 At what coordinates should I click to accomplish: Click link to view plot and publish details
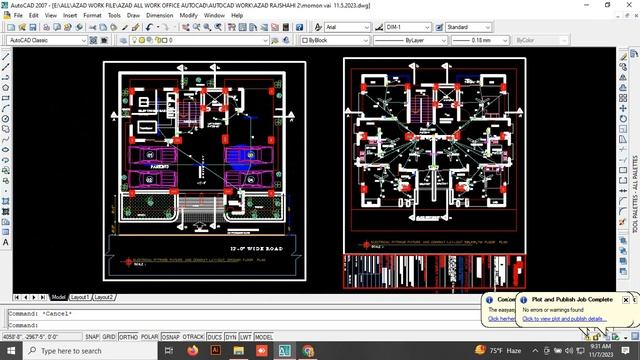(564, 319)
